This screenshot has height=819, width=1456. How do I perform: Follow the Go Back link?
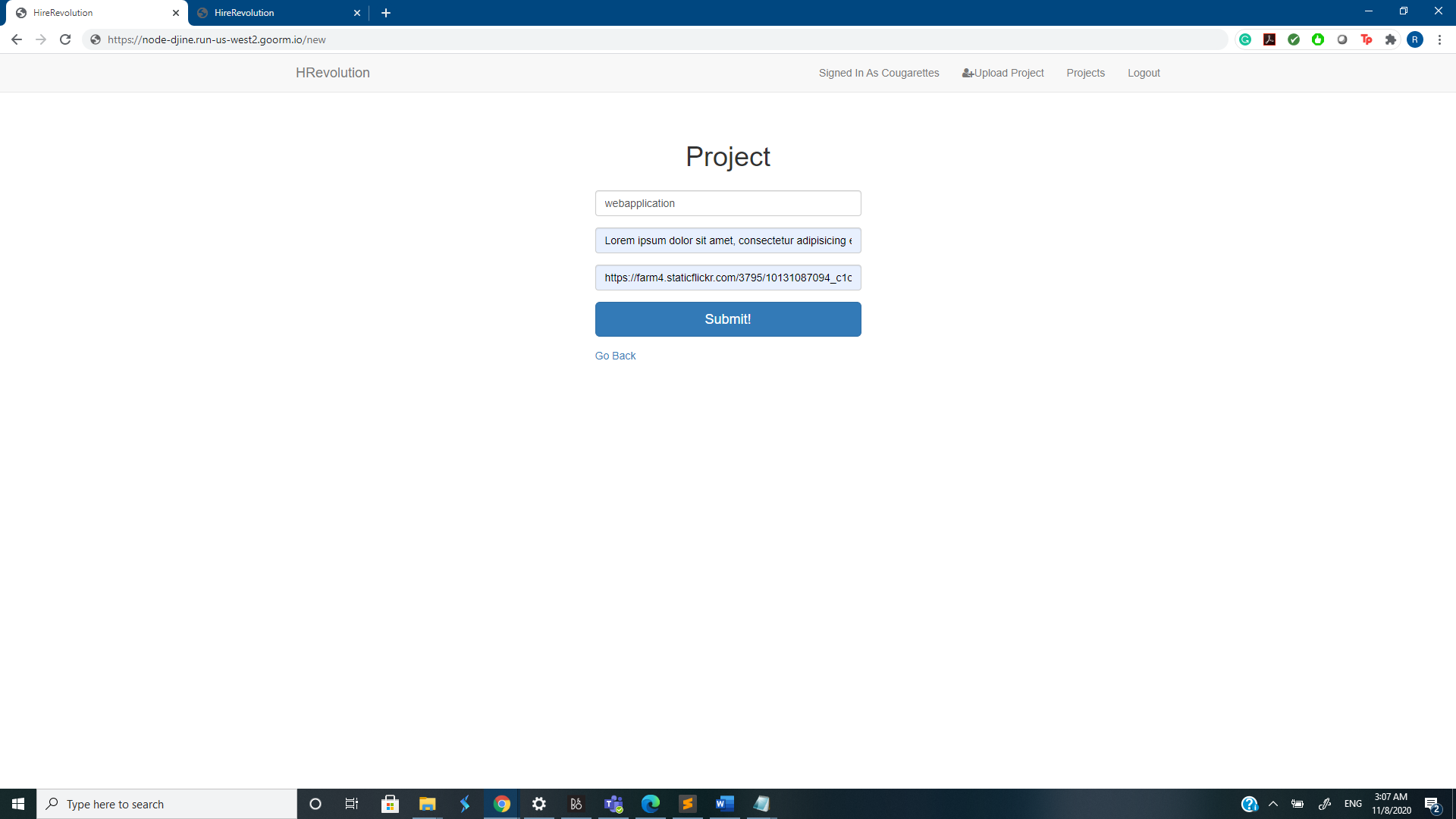coord(615,356)
